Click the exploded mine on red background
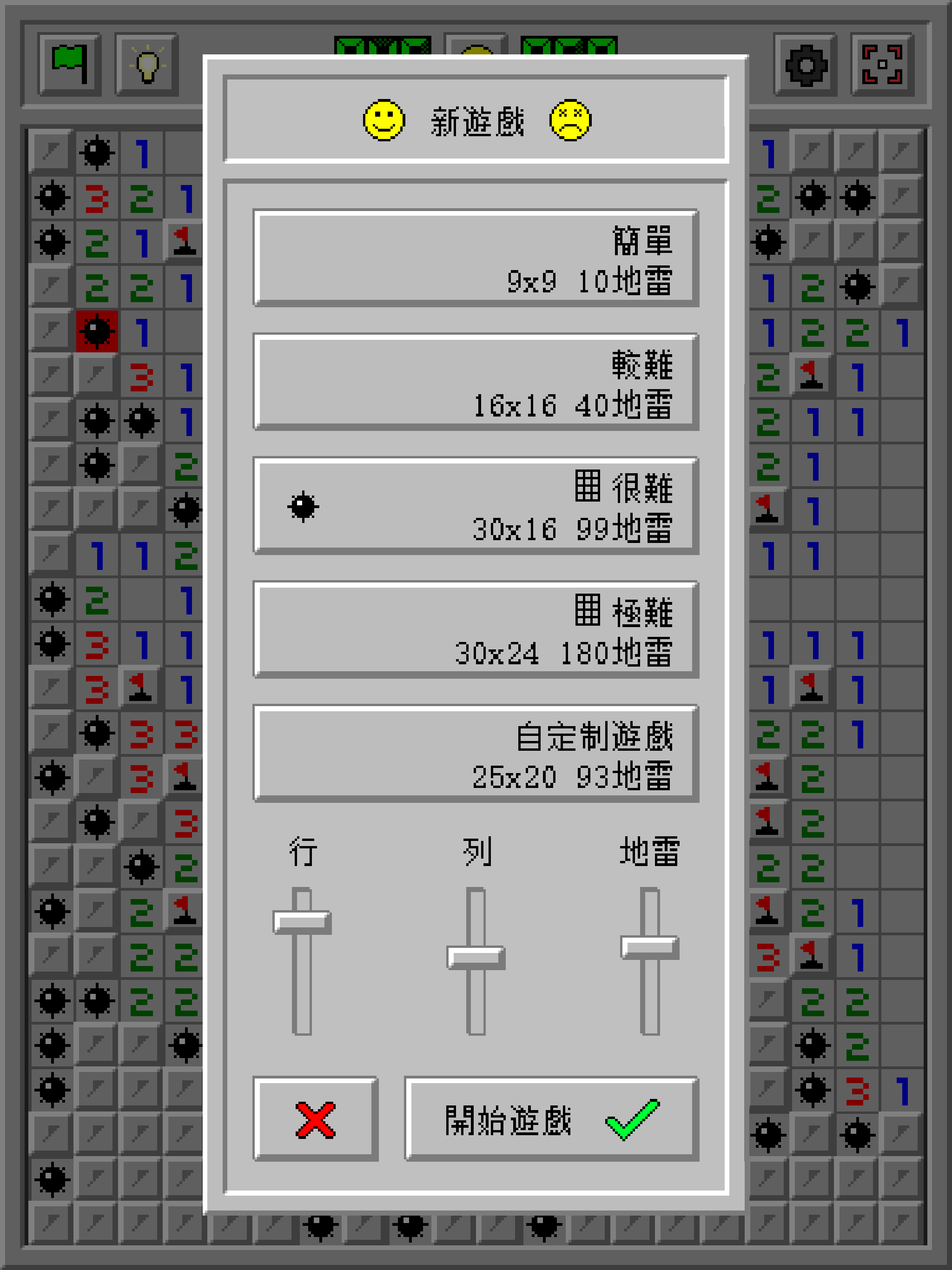Image resolution: width=952 pixels, height=1270 pixels. click(97, 331)
